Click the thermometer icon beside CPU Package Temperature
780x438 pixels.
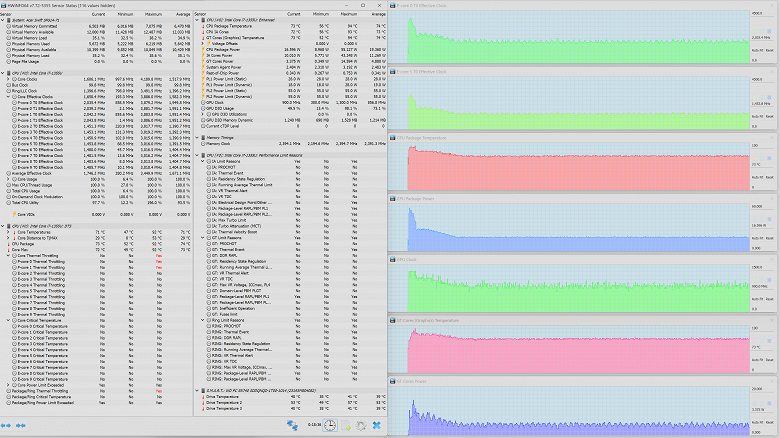[203, 26]
